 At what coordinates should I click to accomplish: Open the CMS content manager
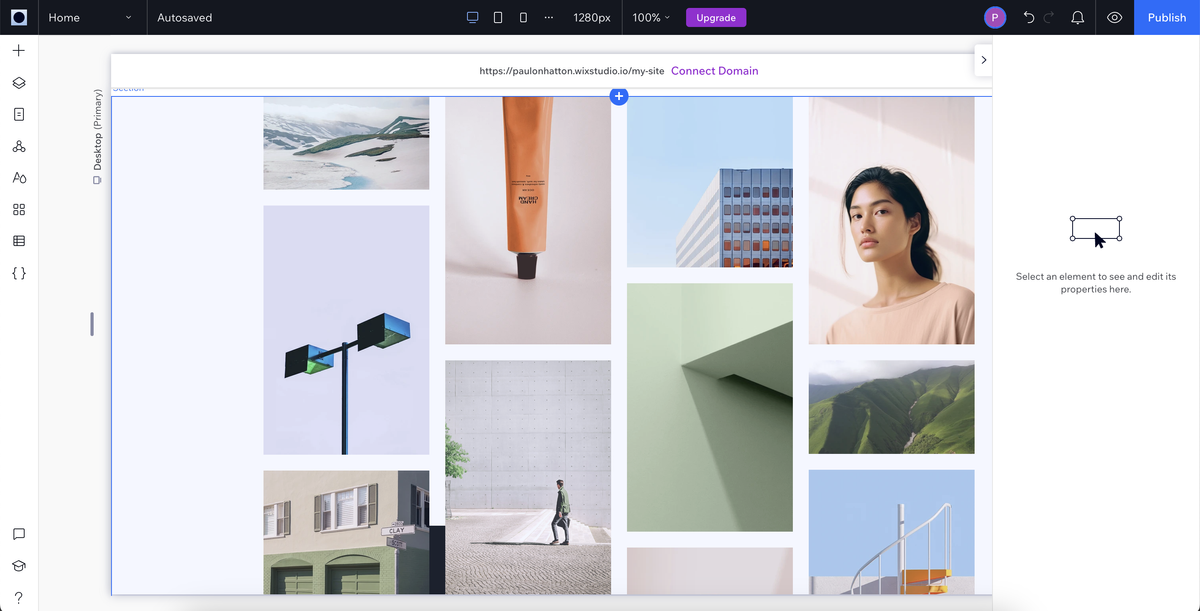[18, 240]
